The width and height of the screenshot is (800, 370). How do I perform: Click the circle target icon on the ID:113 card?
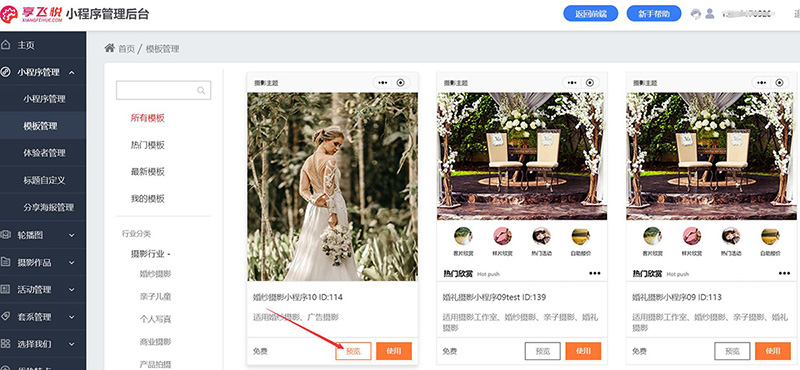(x=780, y=83)
